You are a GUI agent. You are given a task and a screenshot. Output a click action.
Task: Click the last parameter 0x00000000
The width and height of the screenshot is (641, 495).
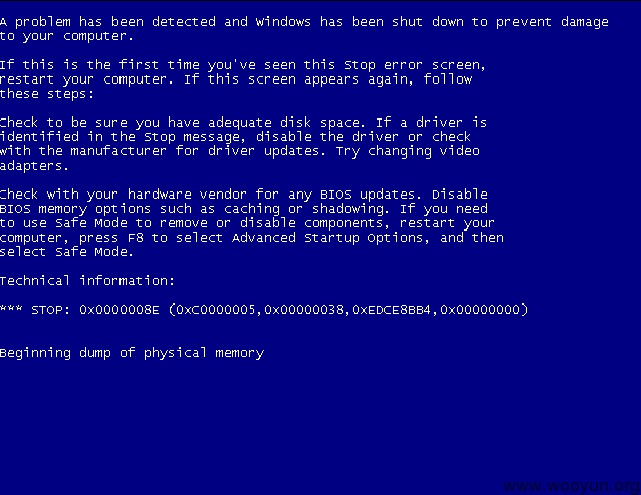[x=480, y=310]
